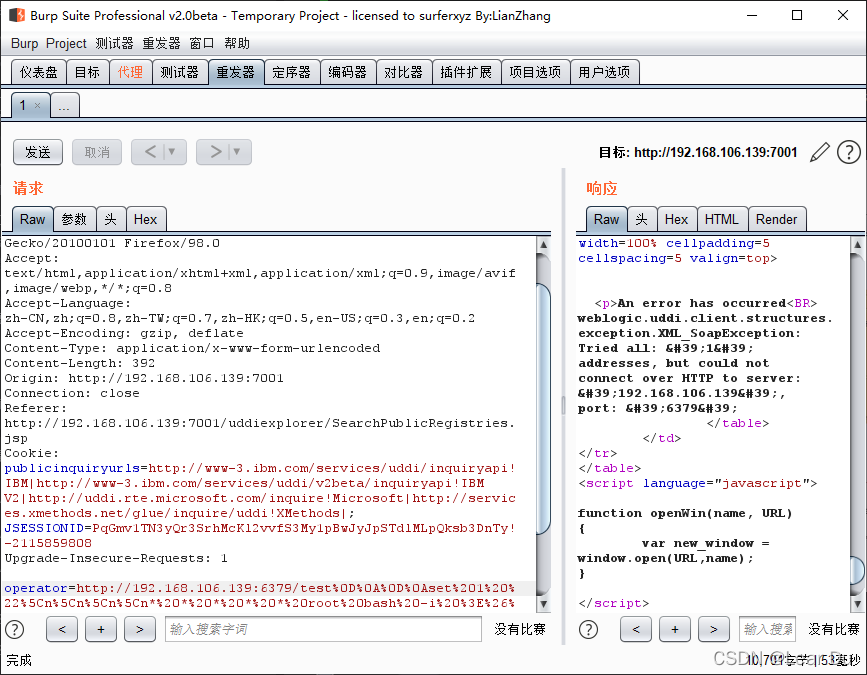This screenshot has width=867, height=675.
Task: Select the response 头 headers tab
Action: [641, 219]
